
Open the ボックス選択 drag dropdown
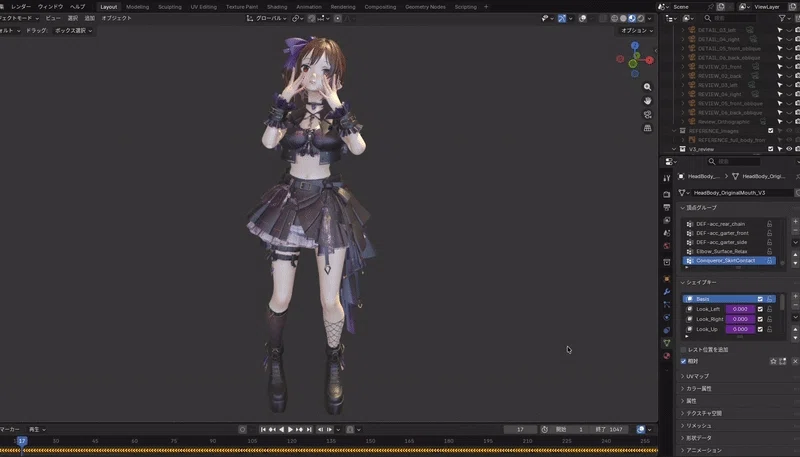point(73,31)
